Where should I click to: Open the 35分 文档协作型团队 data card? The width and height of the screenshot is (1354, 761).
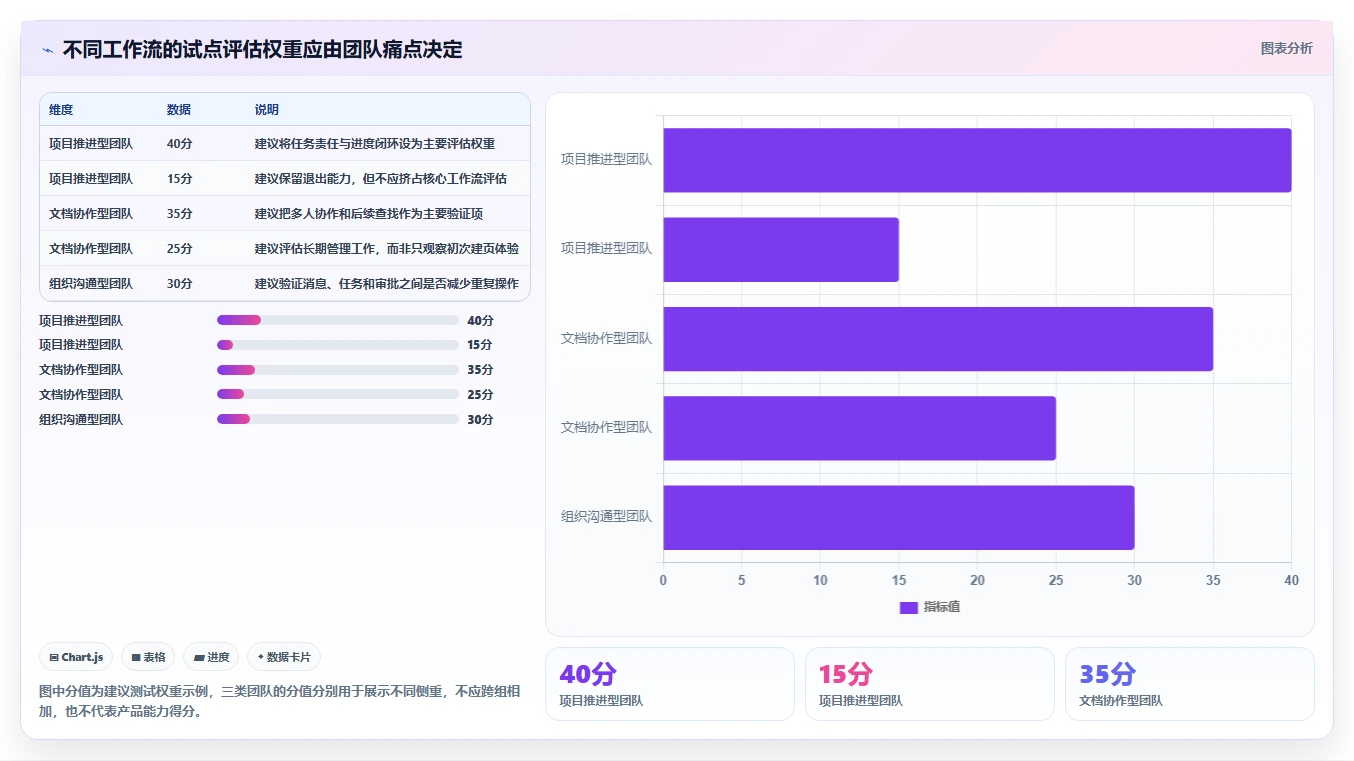point(1190,684)
